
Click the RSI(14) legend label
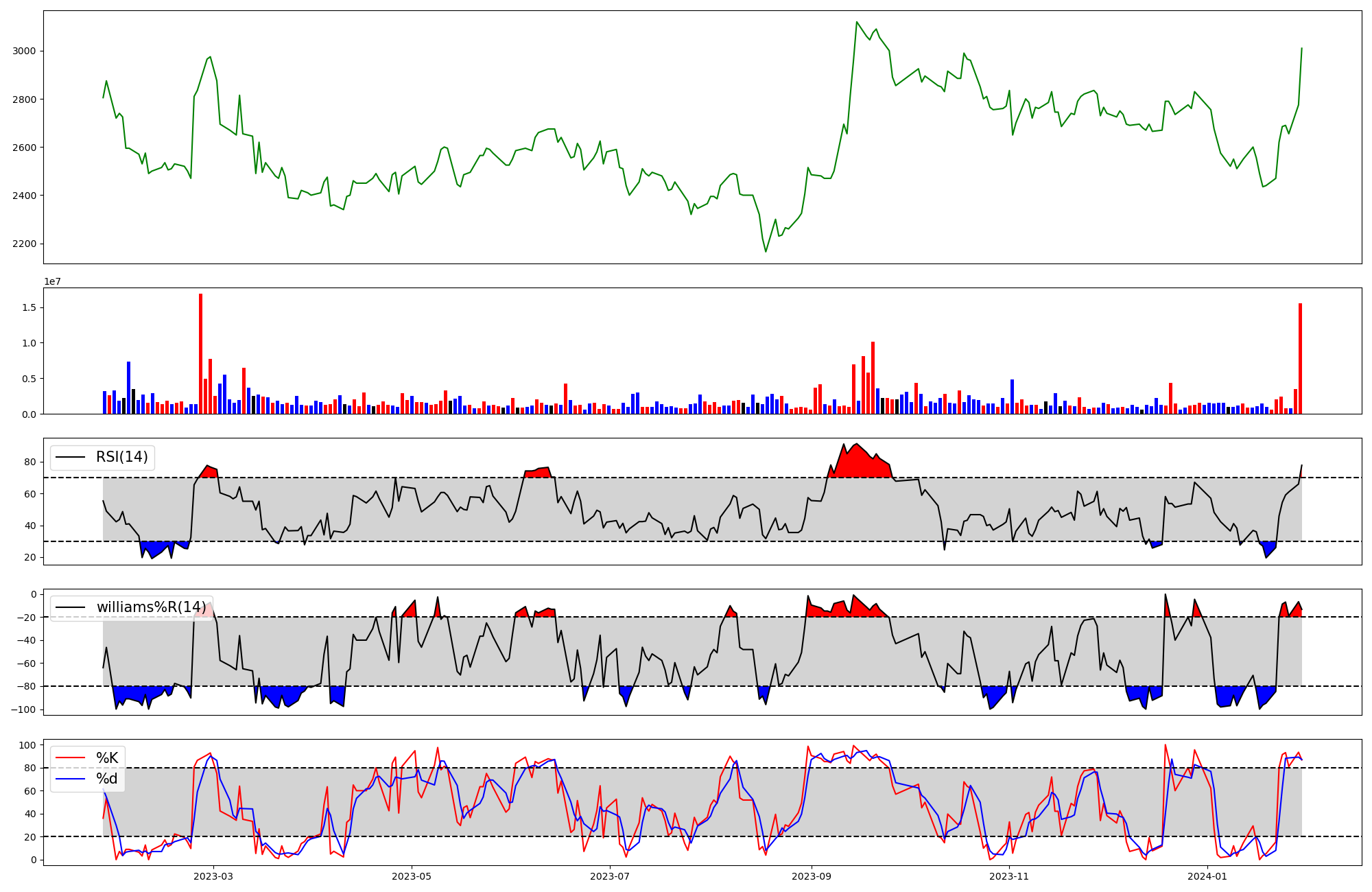[x=121, y=457]
